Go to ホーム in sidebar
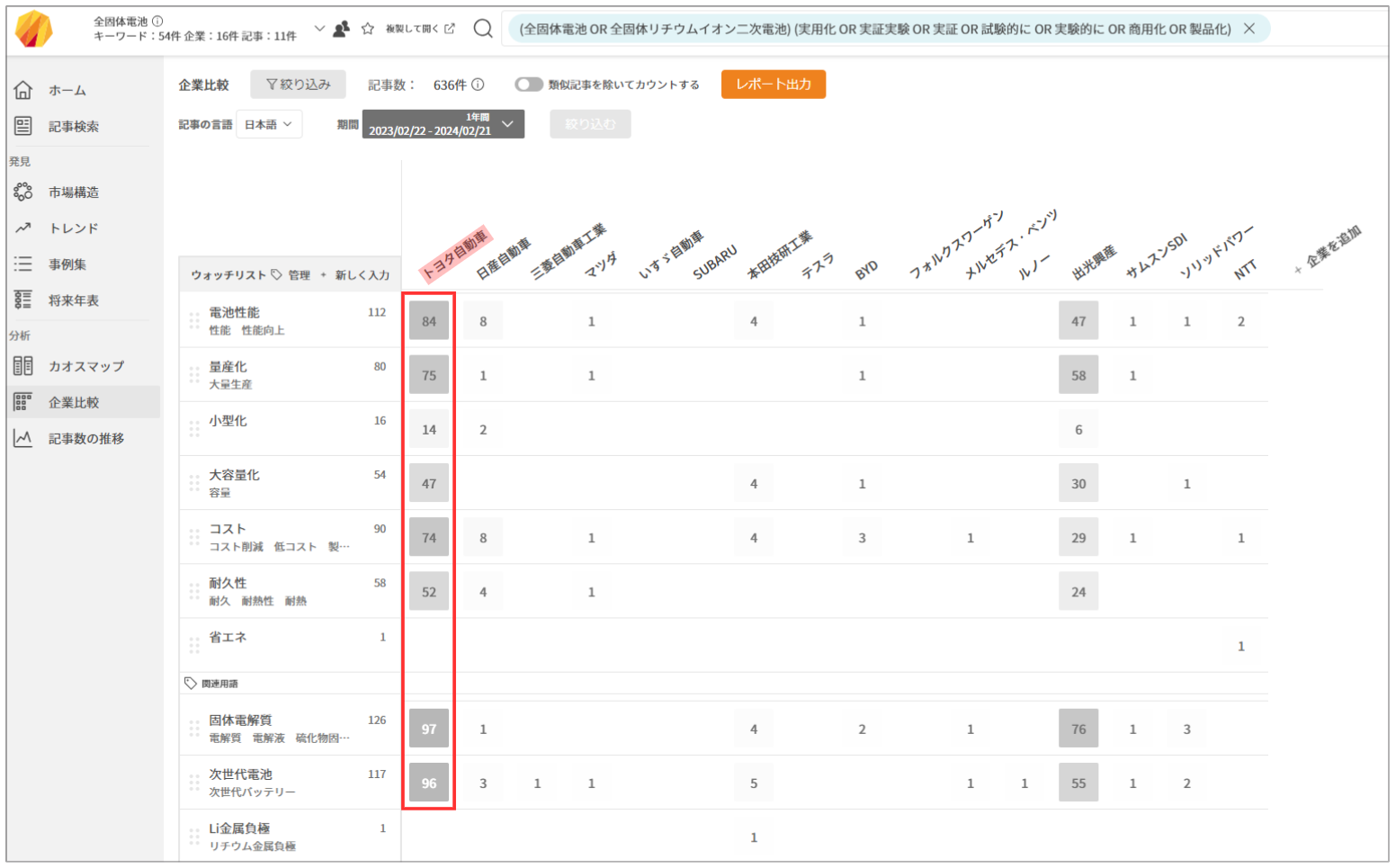 [x=67, y=90]
